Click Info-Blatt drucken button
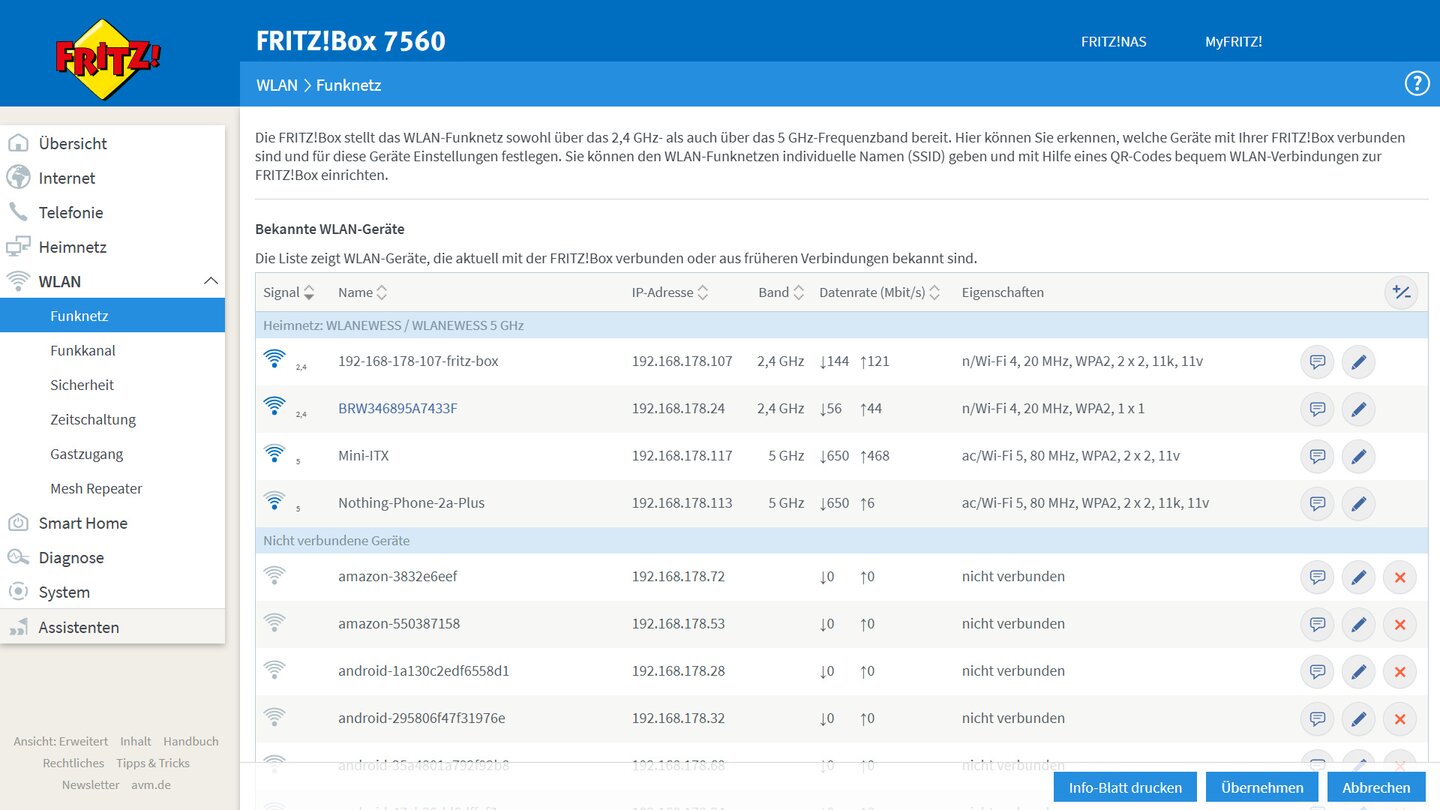Image resolution: width=1440 pixels, height=810 pixels. pyautogui.click(x=1125, y=787)
